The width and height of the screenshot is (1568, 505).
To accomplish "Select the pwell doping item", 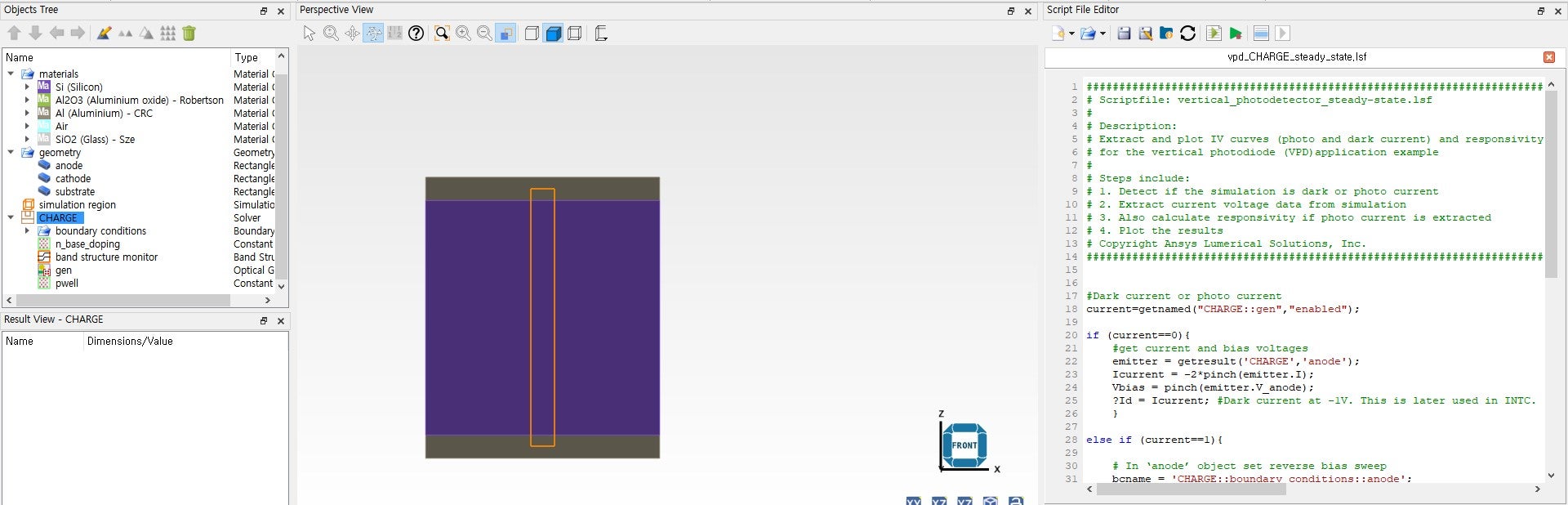I will (66, 283).
